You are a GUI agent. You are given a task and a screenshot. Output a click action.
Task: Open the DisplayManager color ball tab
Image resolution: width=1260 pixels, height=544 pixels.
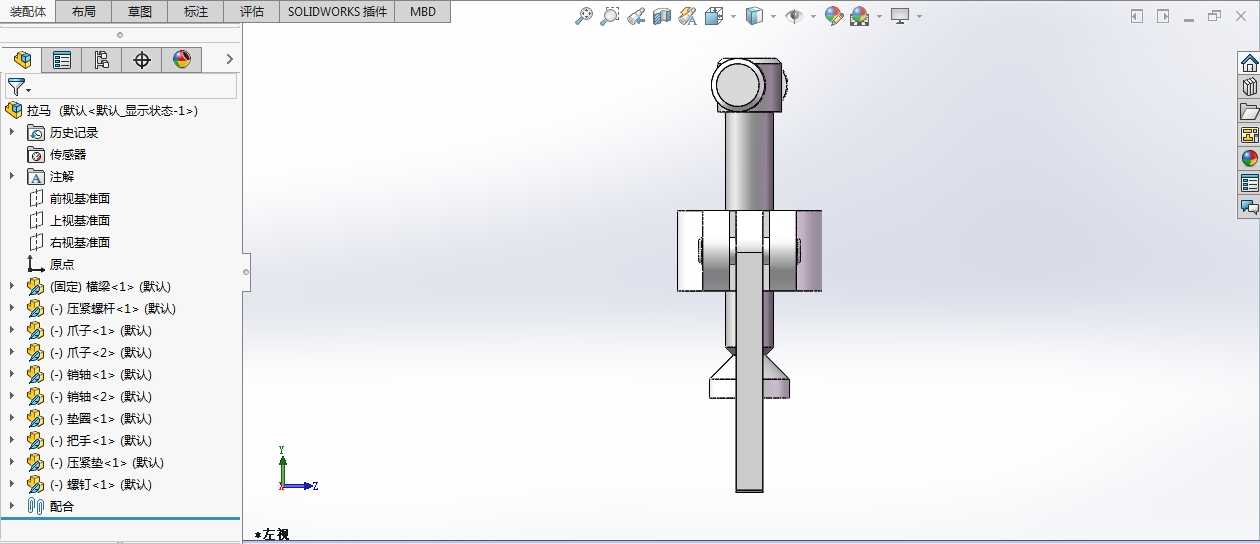point(182,60)
